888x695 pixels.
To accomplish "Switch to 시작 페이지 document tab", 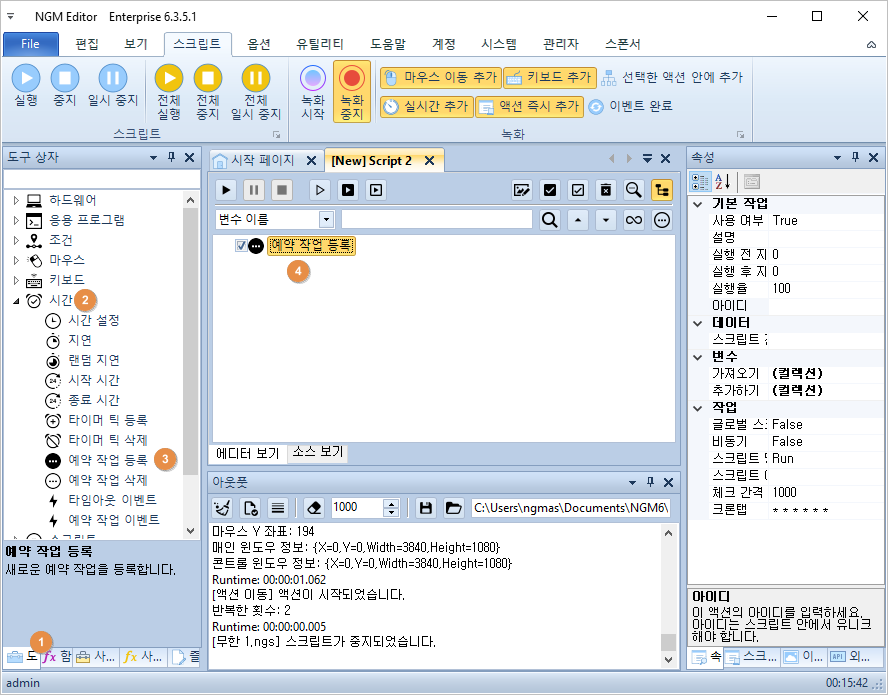I will tap(263, 160).
